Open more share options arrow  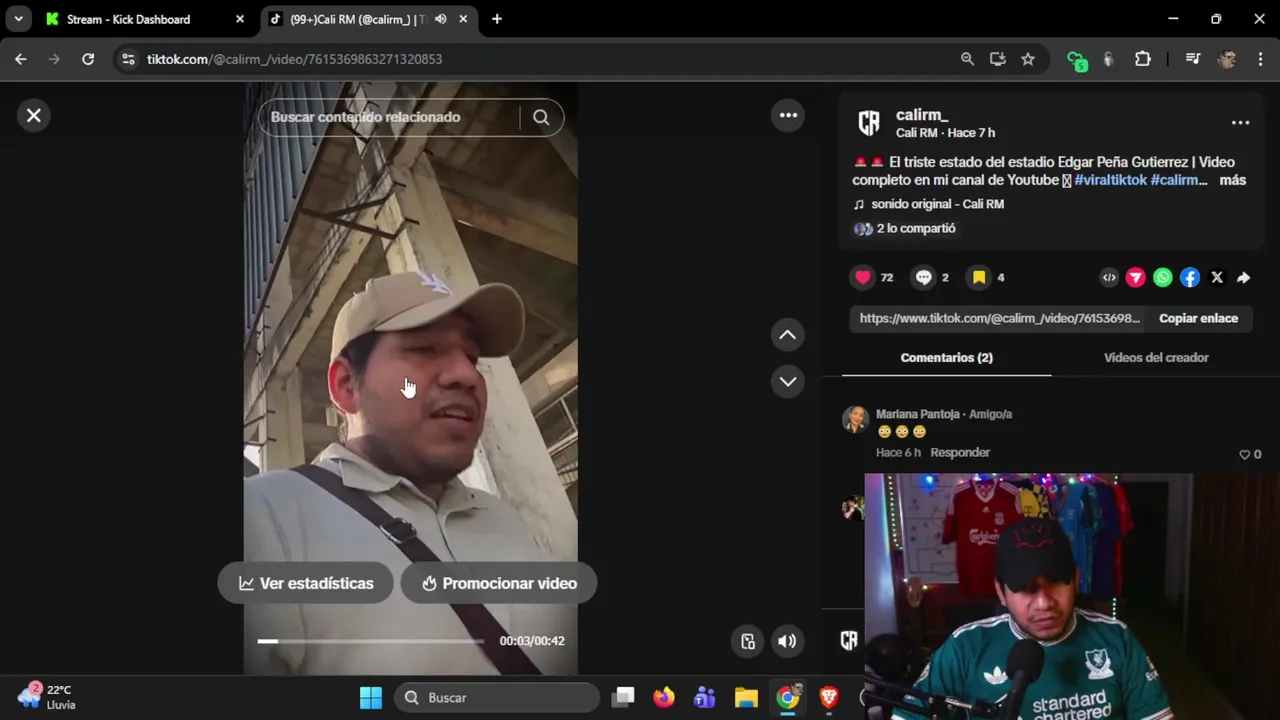(1243, 278)
